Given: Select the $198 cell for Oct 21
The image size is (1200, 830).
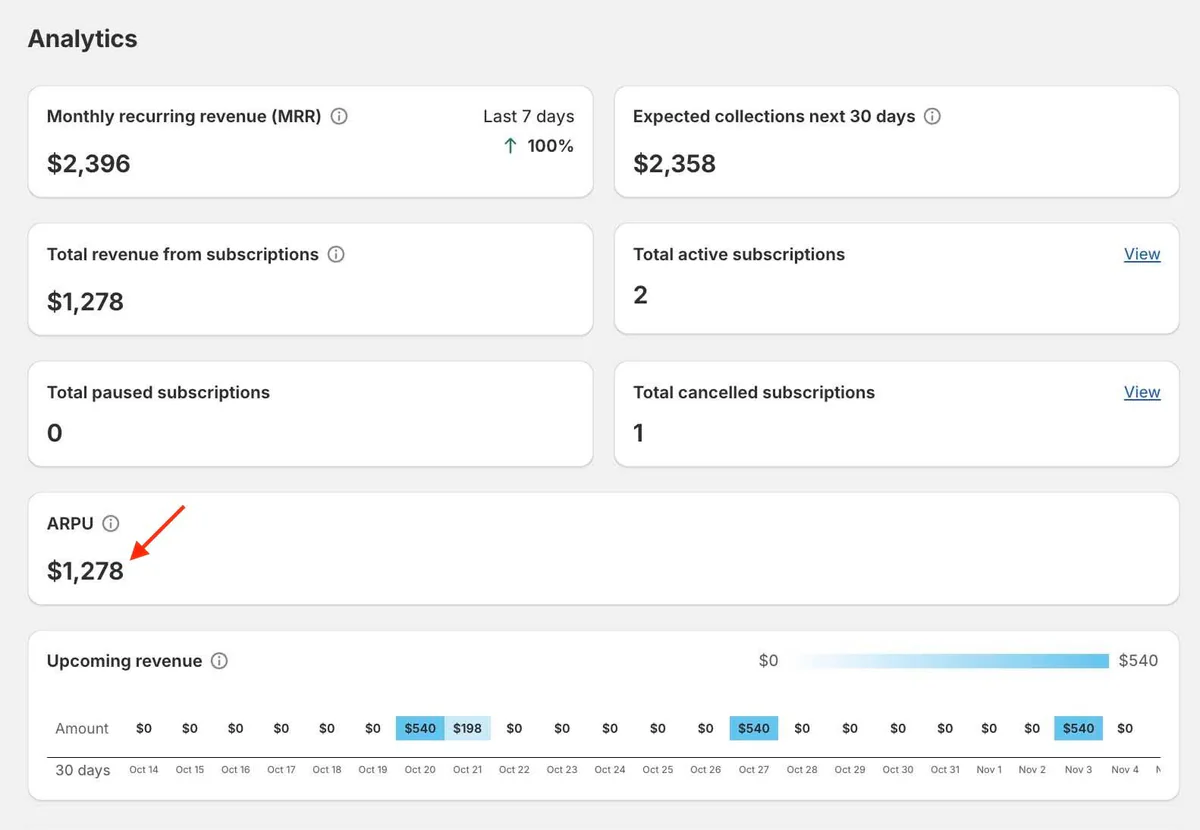Looking at the screenshot, I should pyautogui.click(x=467, y=728).
